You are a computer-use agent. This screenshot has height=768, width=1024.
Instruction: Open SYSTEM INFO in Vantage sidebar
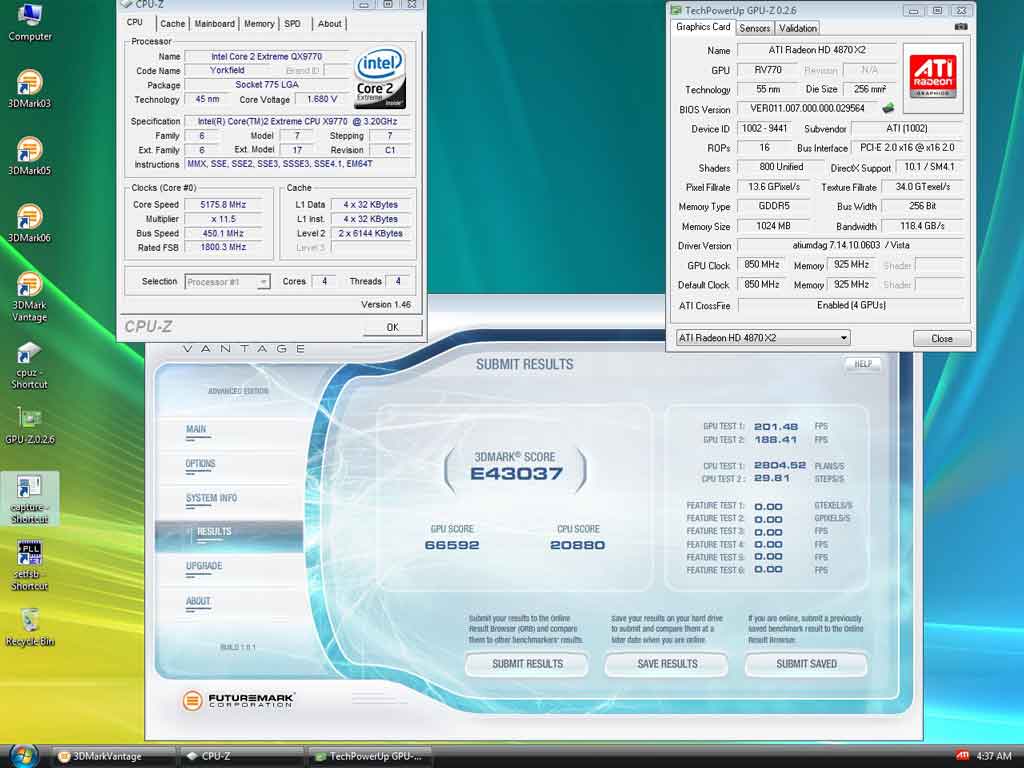click(x=212, y=498)
